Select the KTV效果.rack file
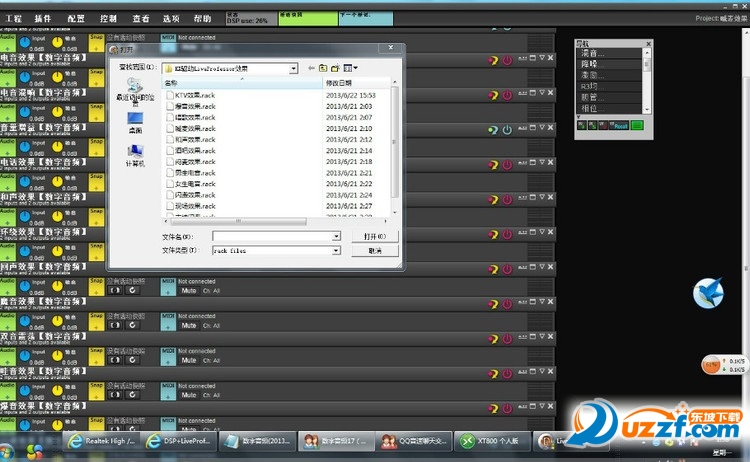750x462 pixels. (190, 95)
